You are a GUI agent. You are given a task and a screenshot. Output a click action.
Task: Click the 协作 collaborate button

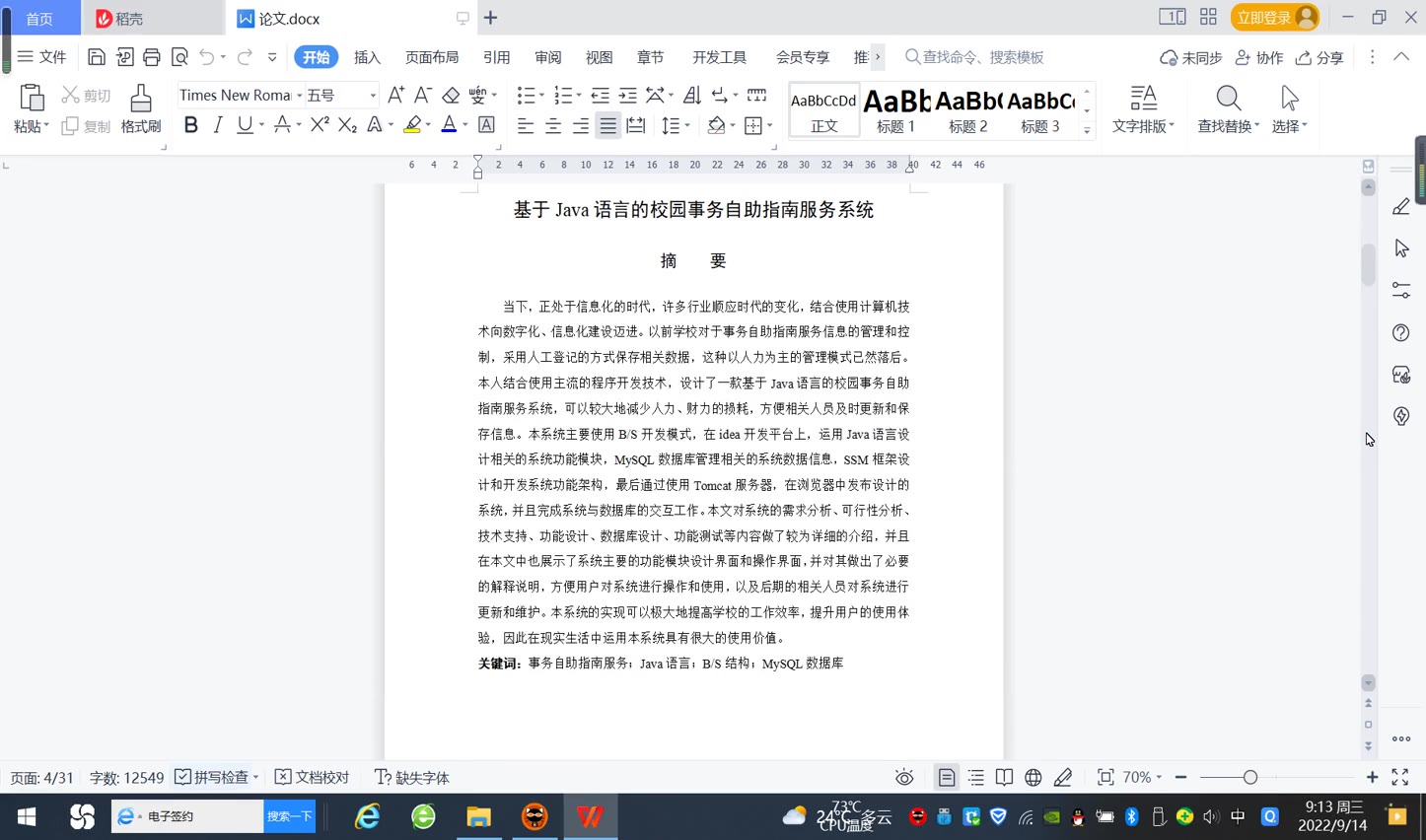click(1259, 57)
